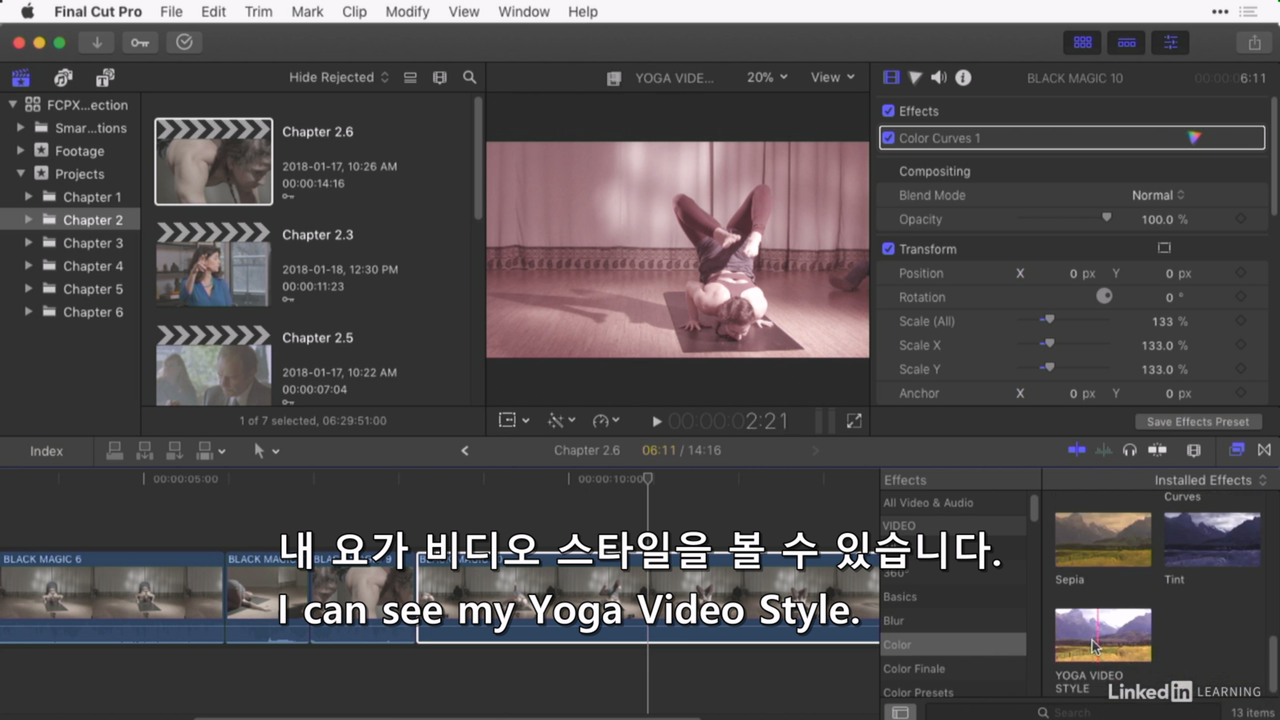This screenshot has height=720, width=1280.
Task: Uncheck the Effects checkbox
Action: pos(888,111)
